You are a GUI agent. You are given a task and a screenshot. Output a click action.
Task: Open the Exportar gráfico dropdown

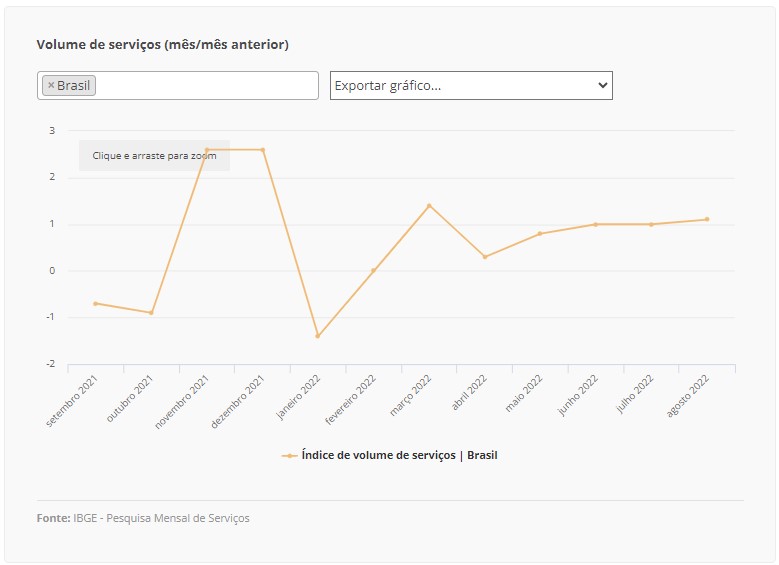point(470,86)
